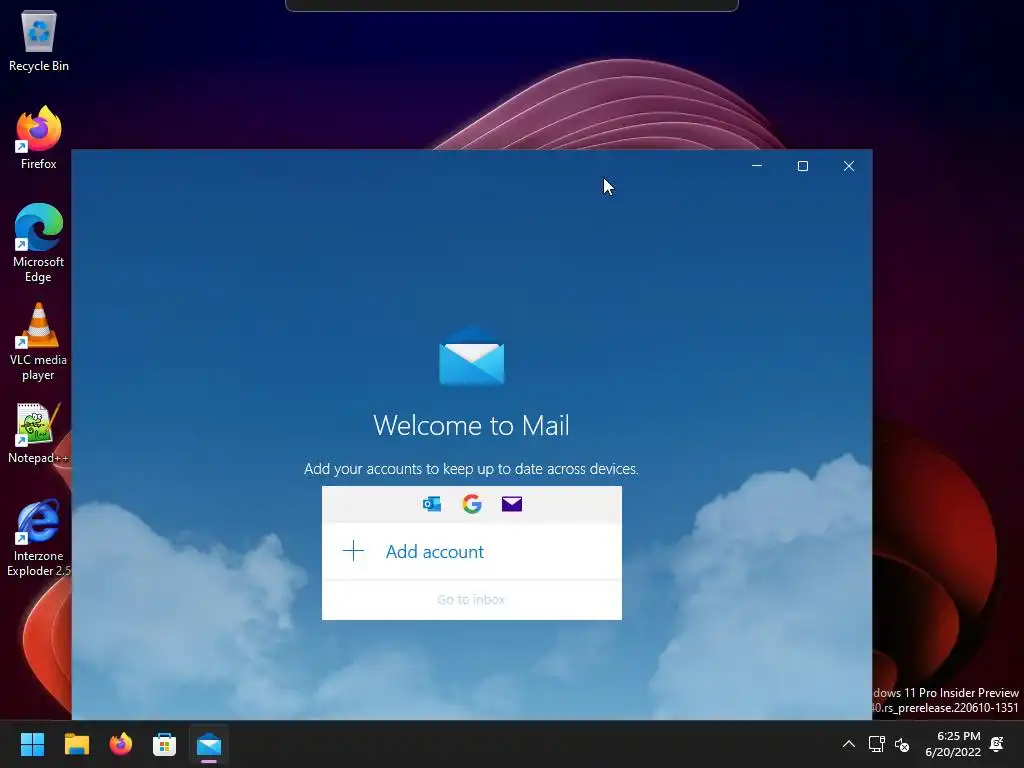Click the 'Add your accounts' subtitle text

pos(472,469)
